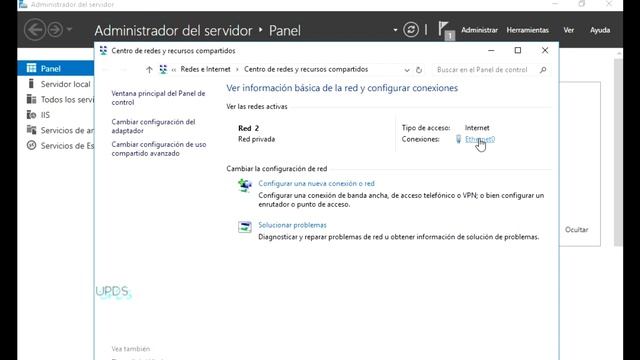The height and width of the screenshot is (360, 640).
Task: Click the new connection setup icon
Action: click(x=245, y=185)
